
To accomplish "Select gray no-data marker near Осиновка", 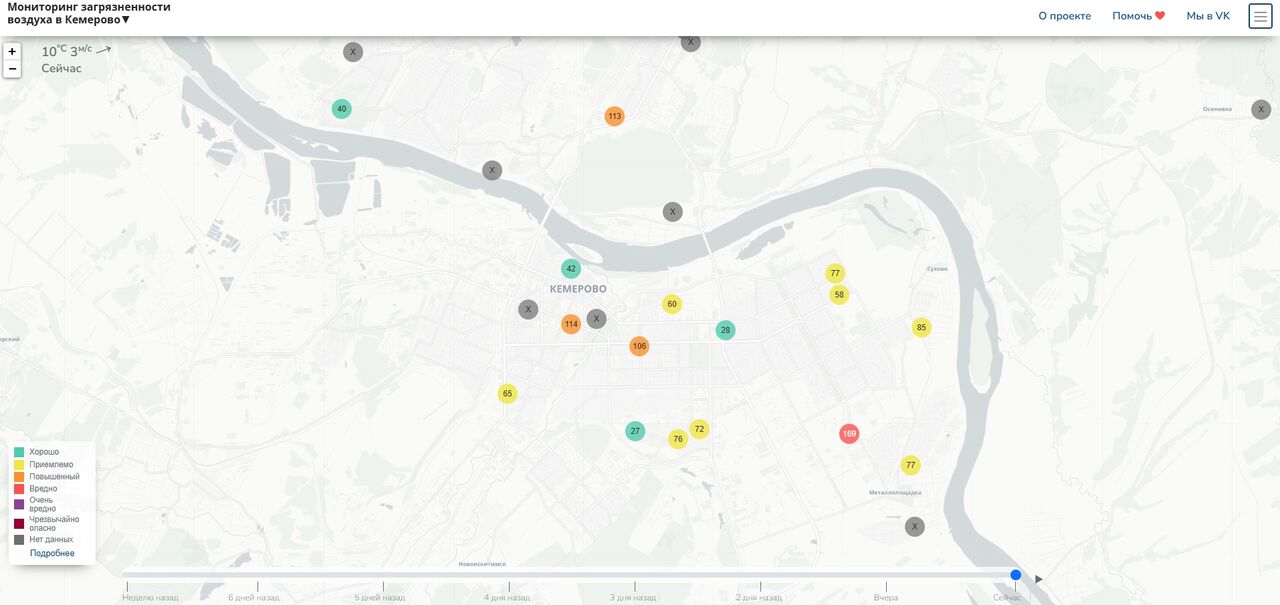I will [1261, 110].
